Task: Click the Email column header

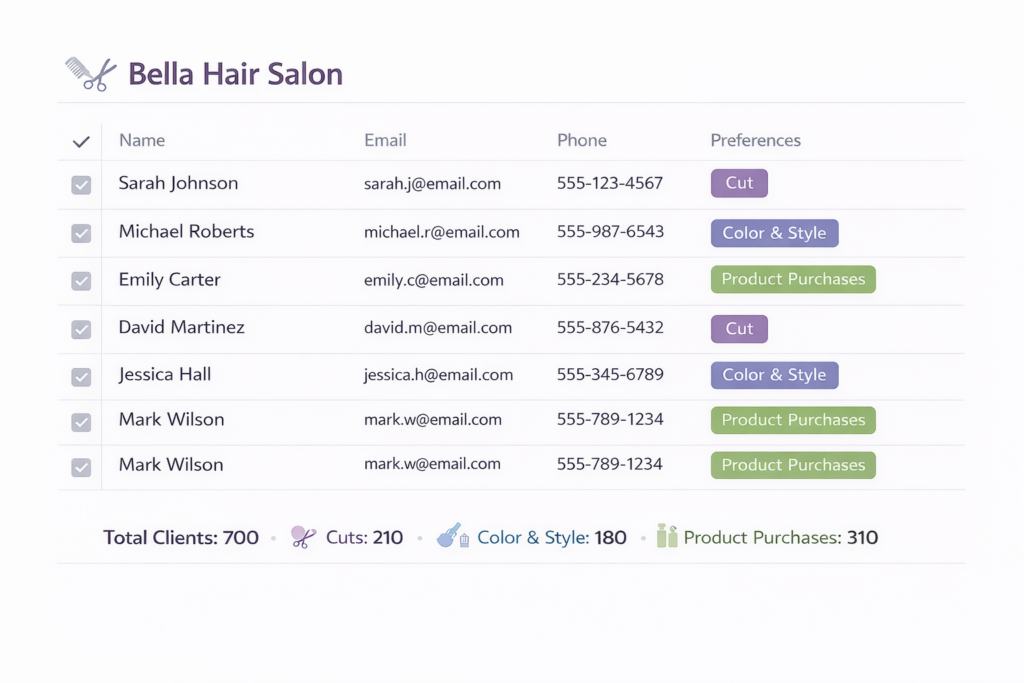Action: point(385,141)
